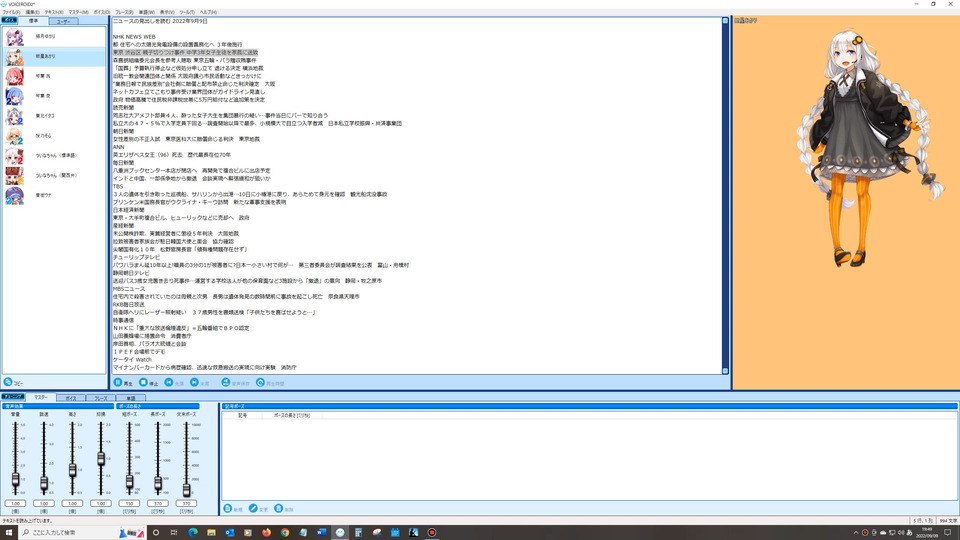
Task: Click the line '読売新聞' in text
Action: [x=123, y=107]
